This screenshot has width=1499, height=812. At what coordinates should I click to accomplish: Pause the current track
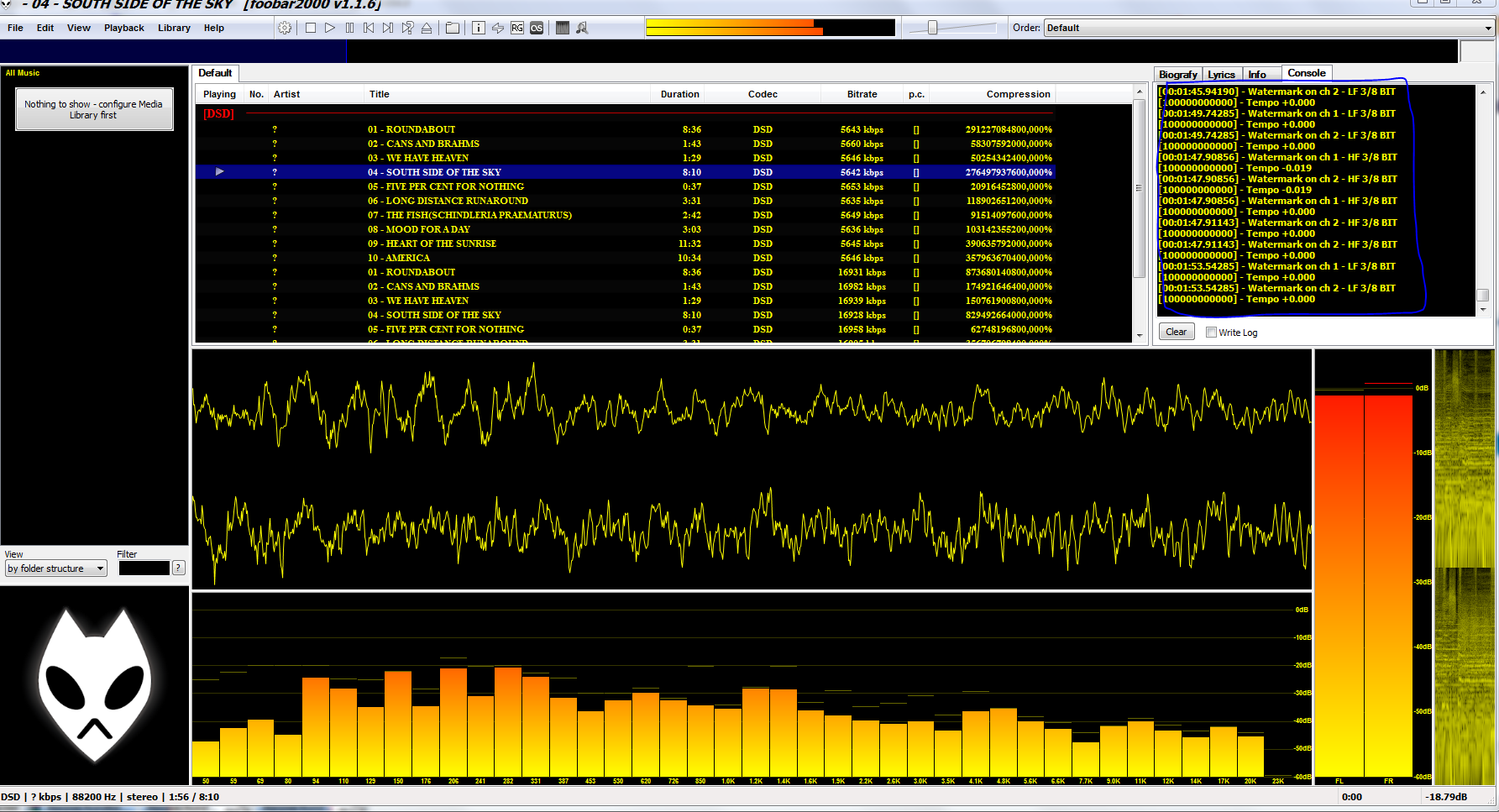pyautogui.click(x=349, y=28)
